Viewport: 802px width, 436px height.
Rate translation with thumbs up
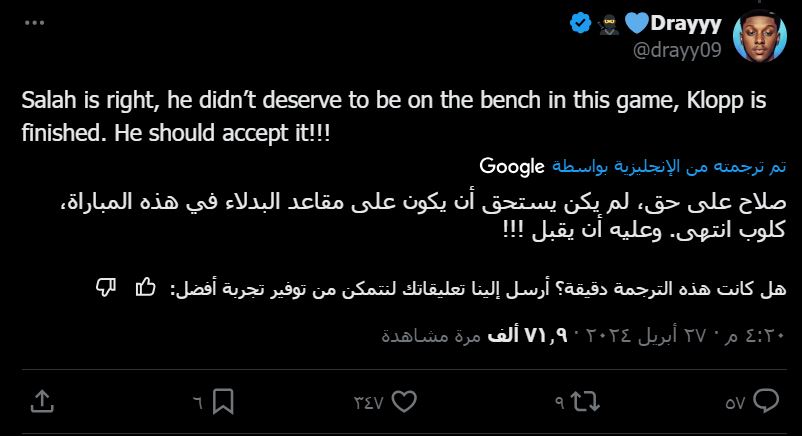144,287
